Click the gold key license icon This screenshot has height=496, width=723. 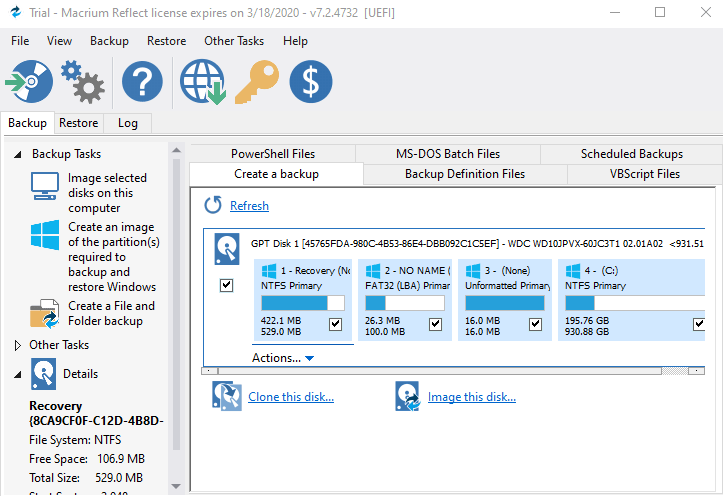coord(257,82)
